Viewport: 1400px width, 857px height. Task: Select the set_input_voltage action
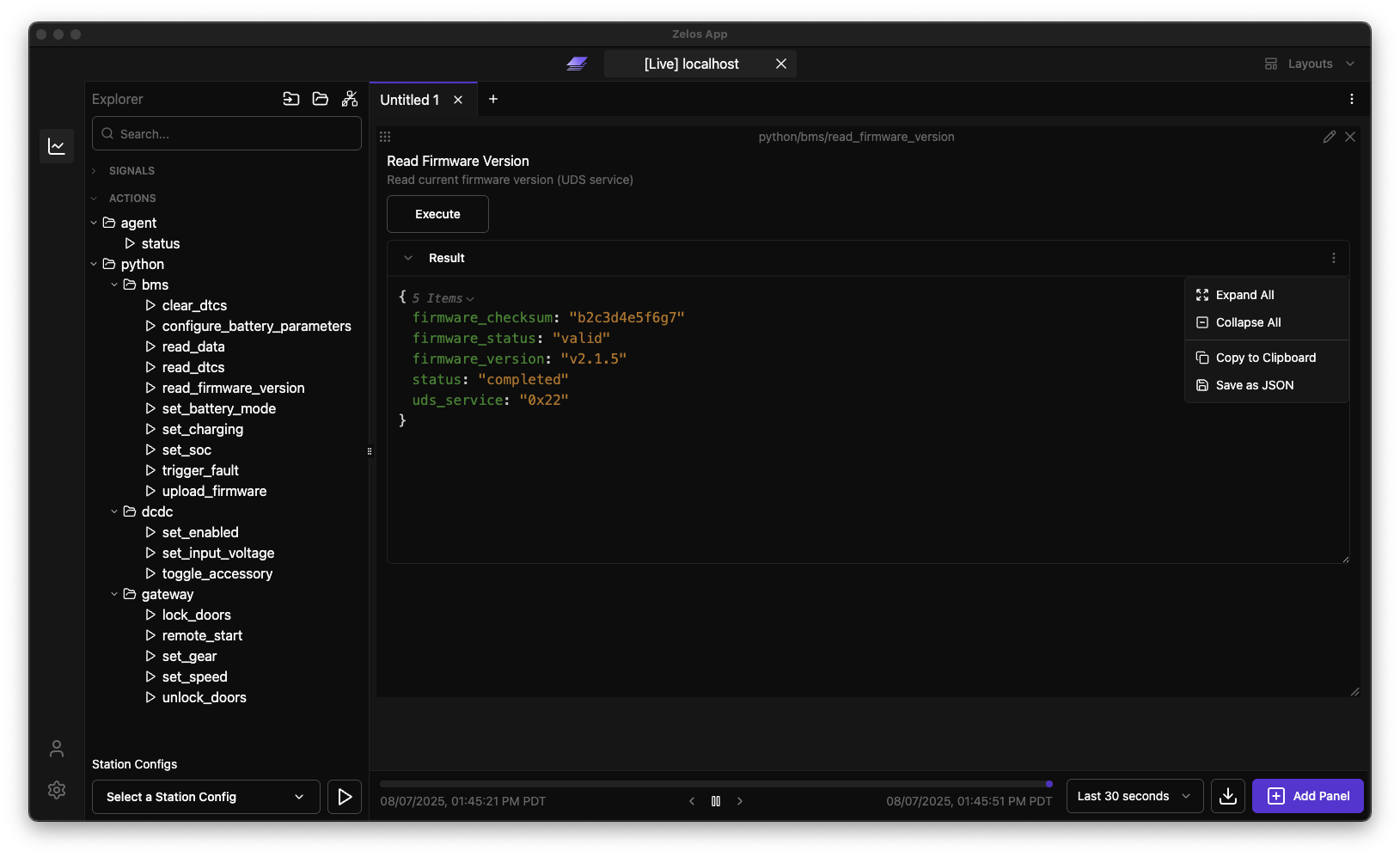218,553
